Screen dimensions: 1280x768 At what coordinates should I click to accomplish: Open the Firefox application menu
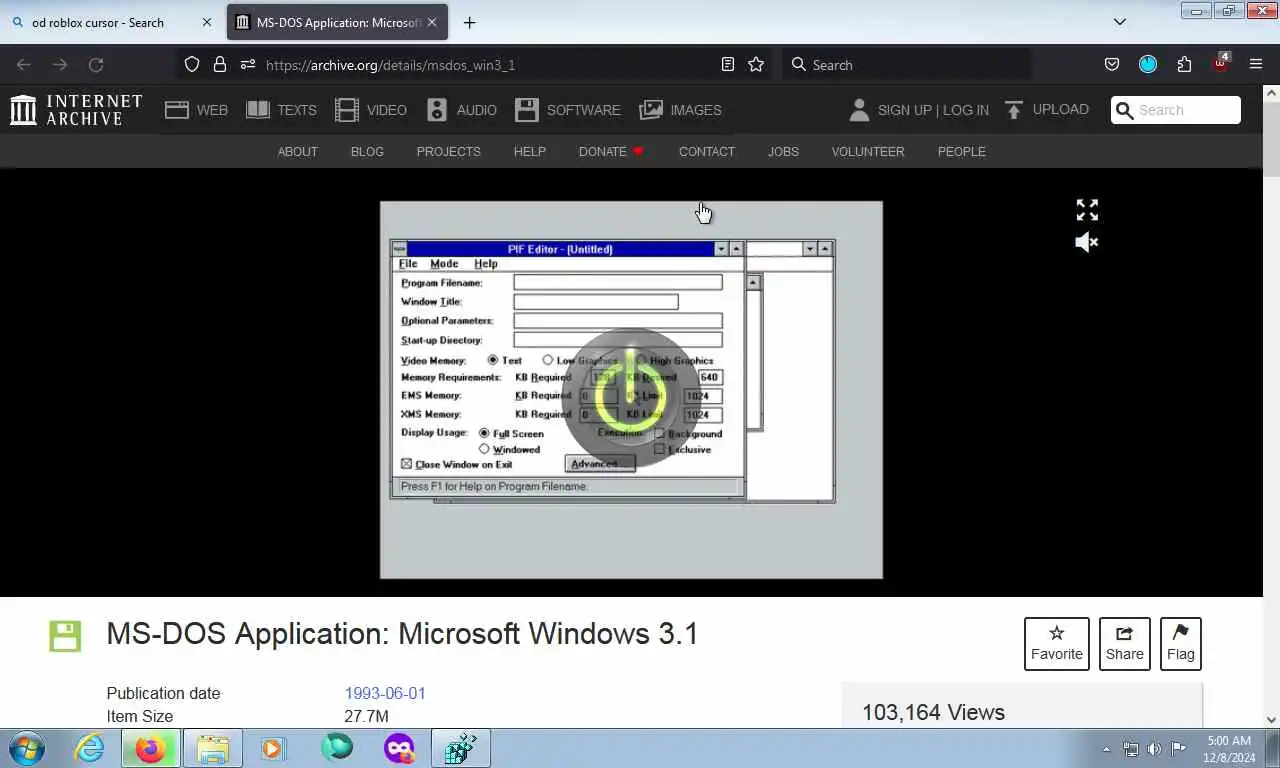[x=1256, y=64]
